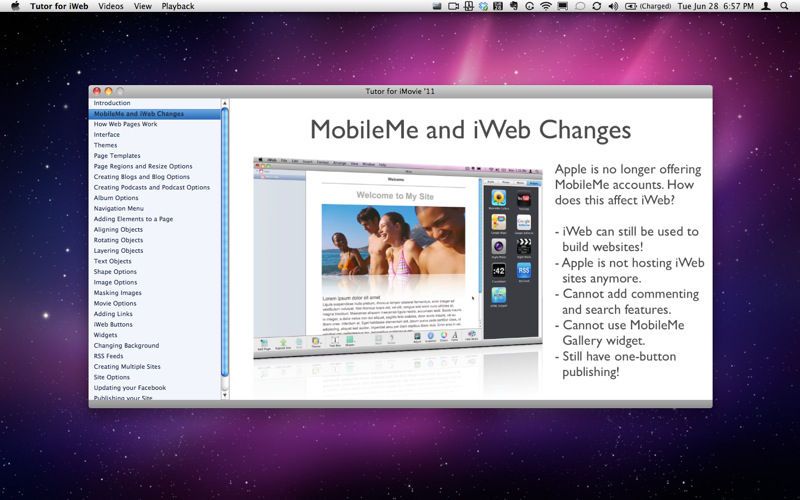The width and height of the screenshot is (800, 500).
Task: Minimize the tutor window with yellow button
Action: coord(108,91)
